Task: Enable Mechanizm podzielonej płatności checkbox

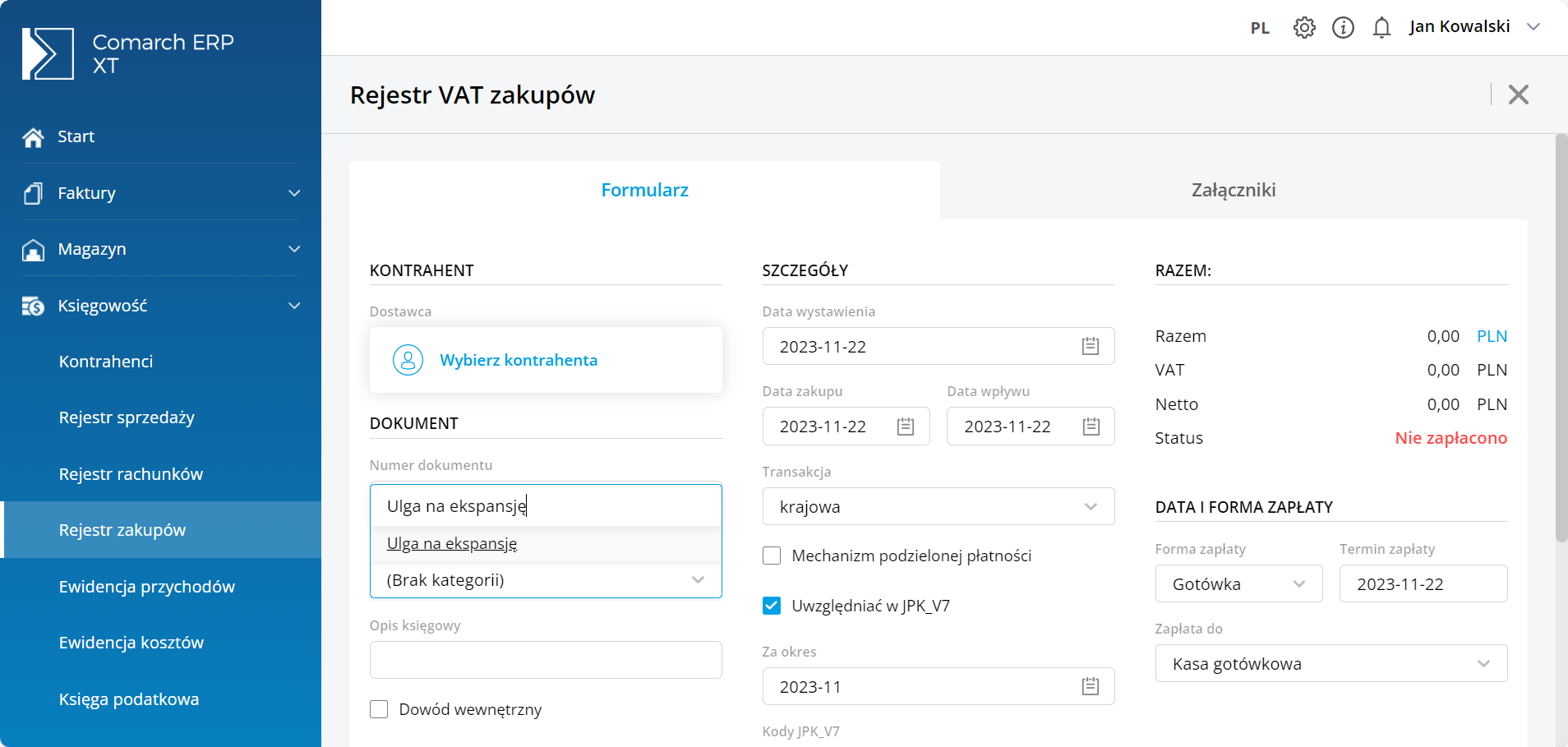Action: tap(772, 556)
